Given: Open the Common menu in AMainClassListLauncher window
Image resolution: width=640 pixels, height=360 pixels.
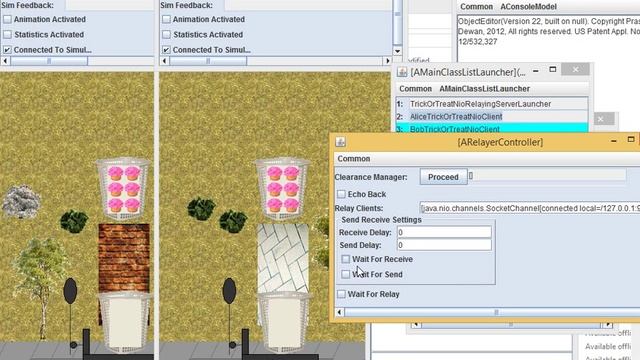Looking at the screenshot, I should (415, 89).
